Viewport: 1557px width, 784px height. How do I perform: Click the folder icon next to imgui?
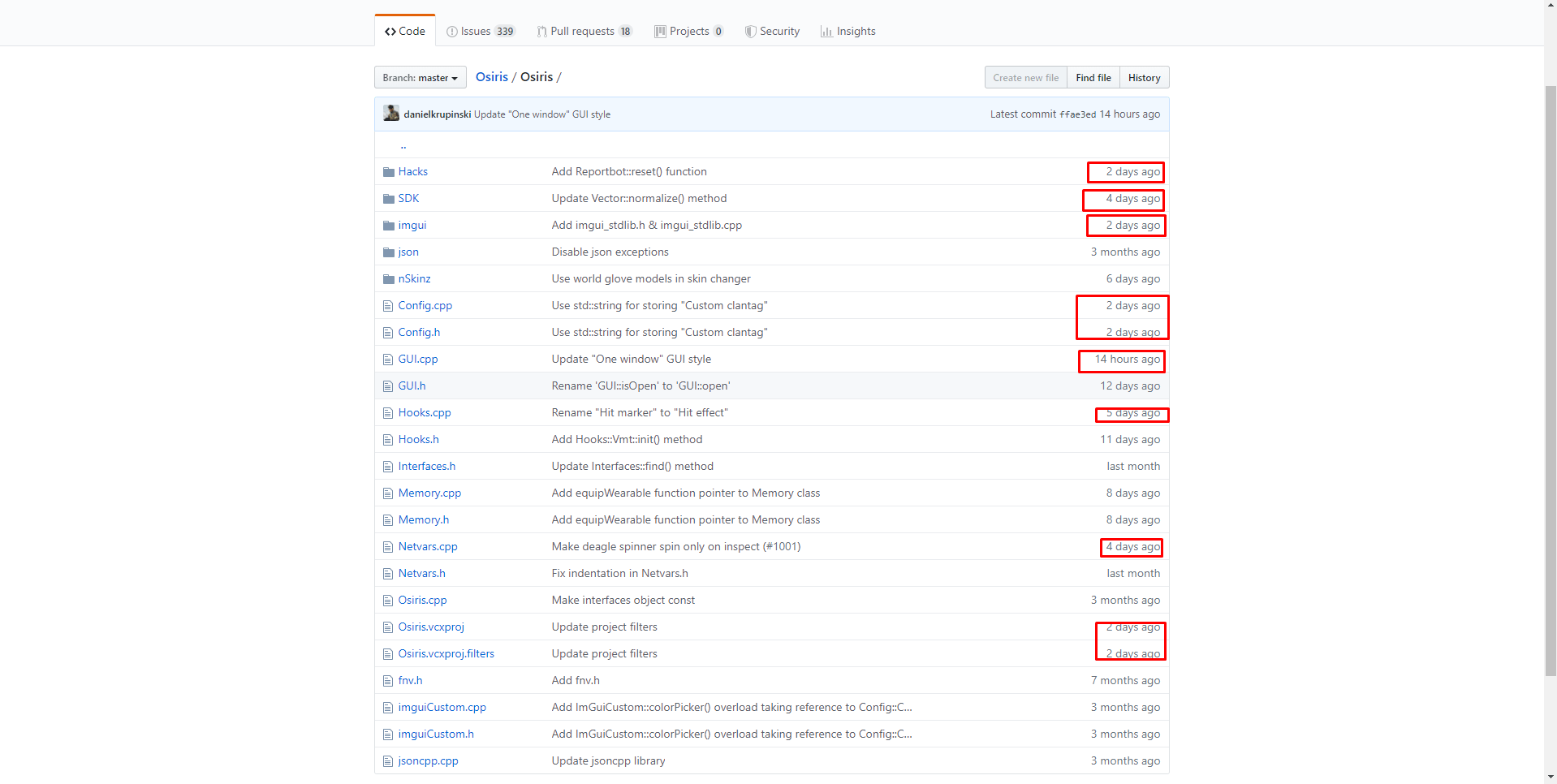click(388, 226)
